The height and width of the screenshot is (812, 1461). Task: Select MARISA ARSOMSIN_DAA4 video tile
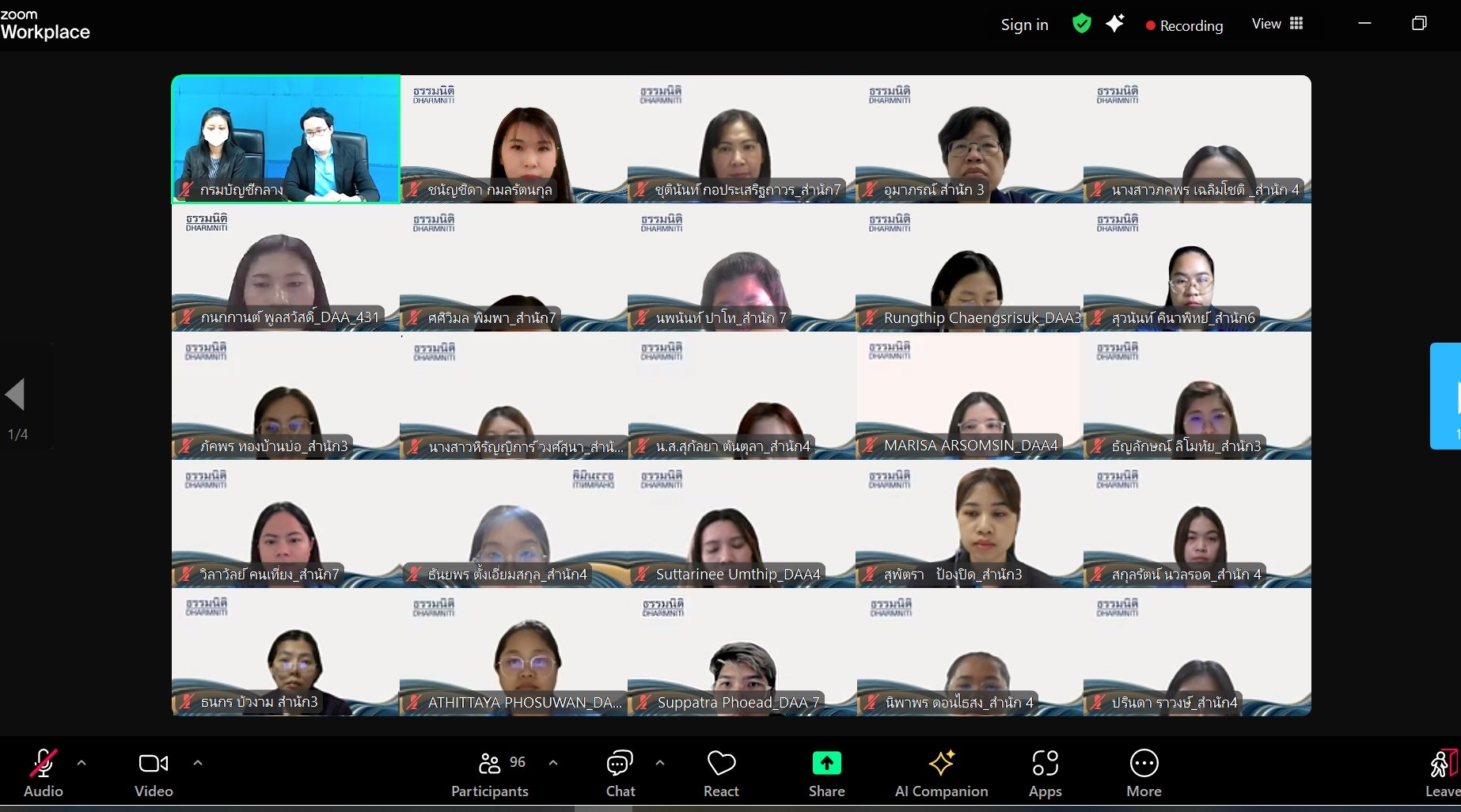969,396
